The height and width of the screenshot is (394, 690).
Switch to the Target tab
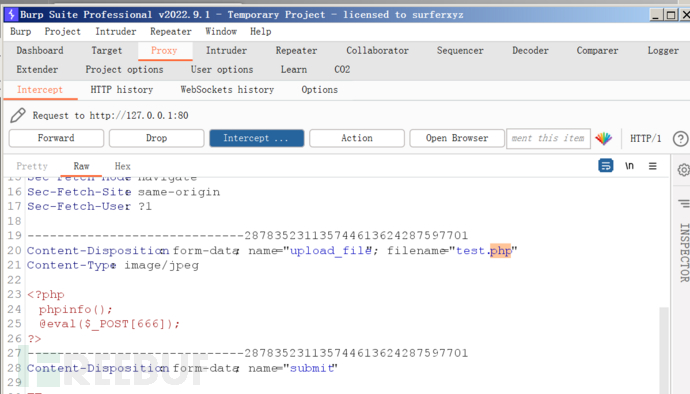106,51
